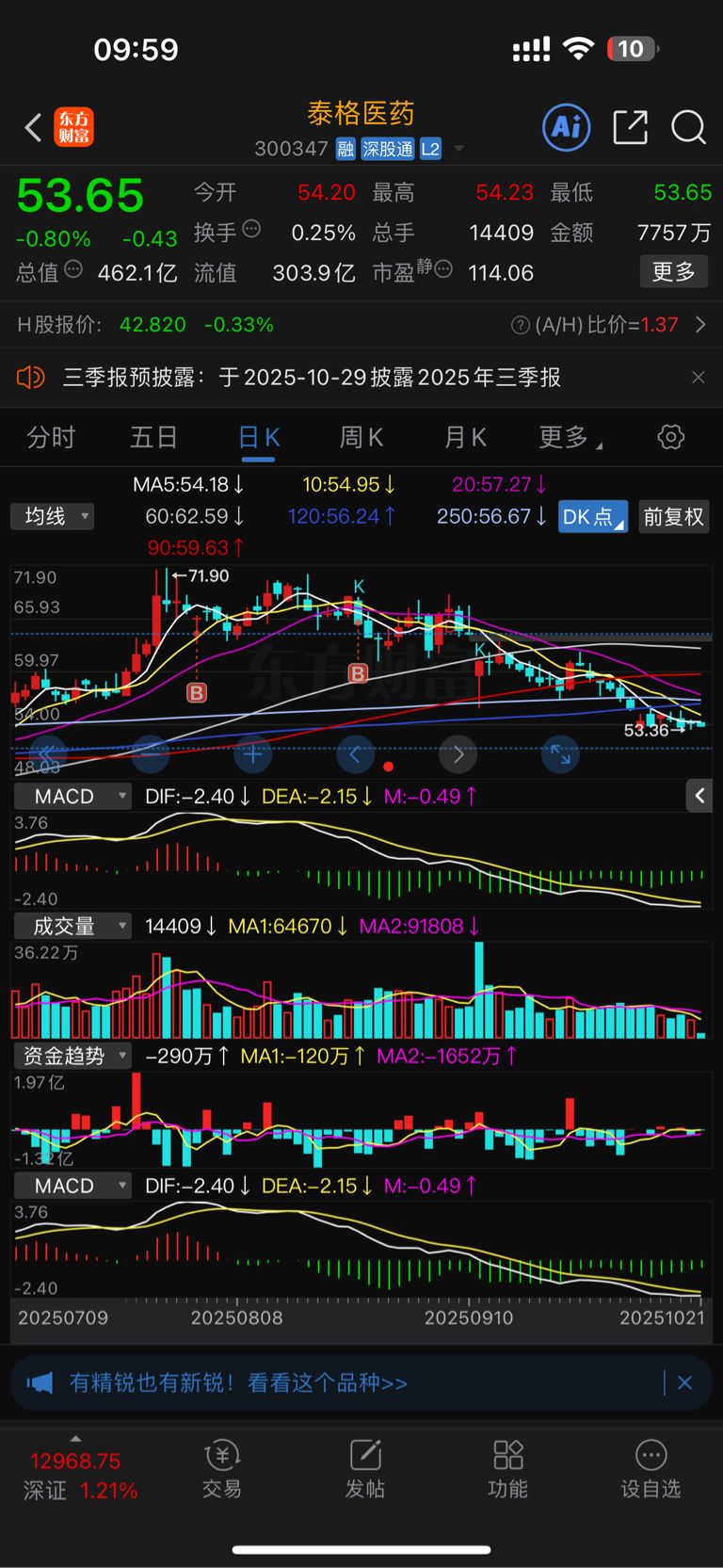Tap the promo megaphone icon
723x1568 pixels.
[x=40, y=1383]
